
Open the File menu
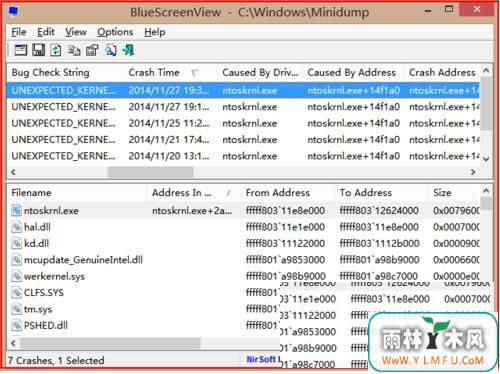click(19, 32)
